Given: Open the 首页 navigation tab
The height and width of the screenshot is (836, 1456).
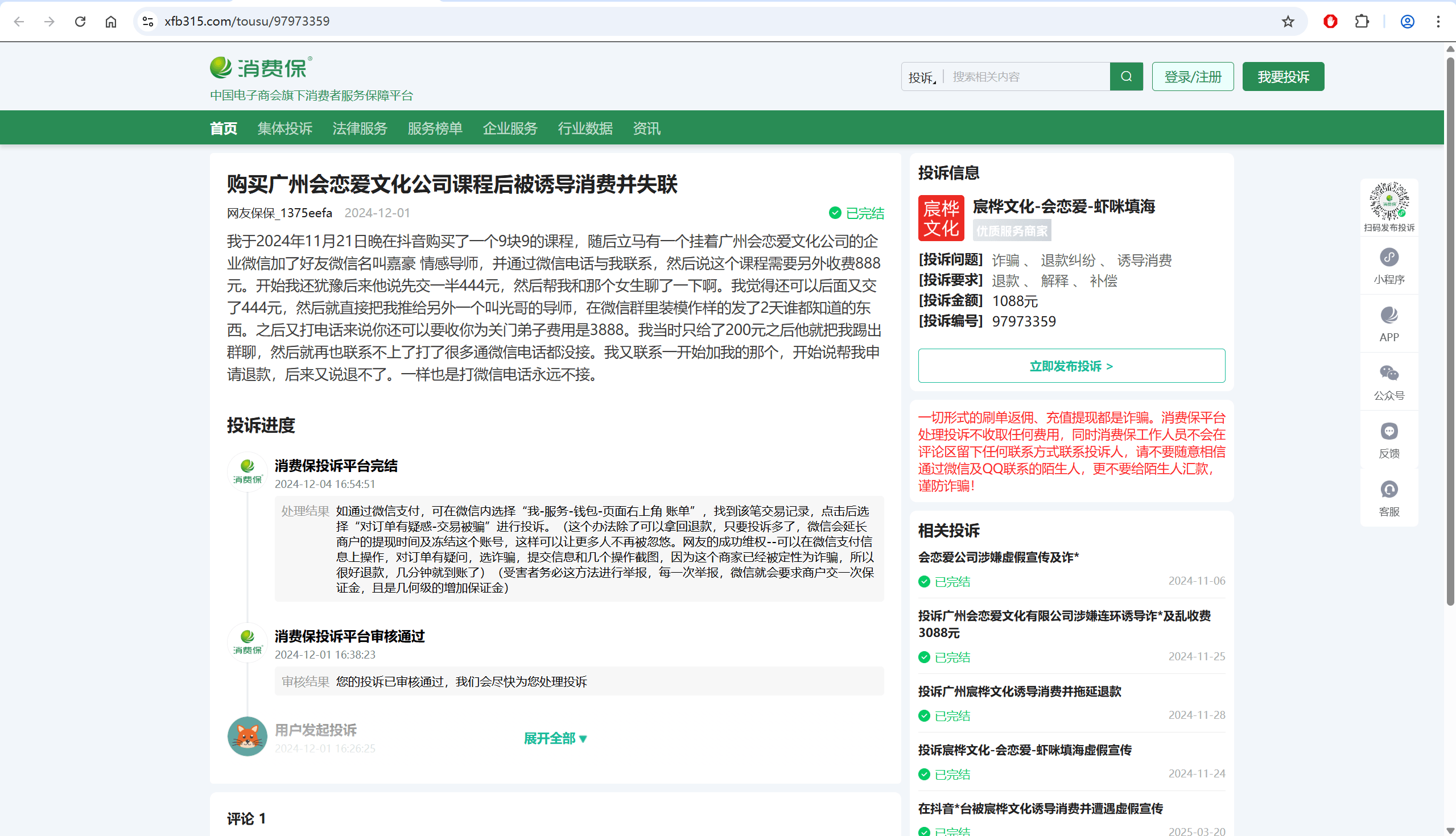Looking at the screenshot, I should pyautogui.click(x=224, y=128).
